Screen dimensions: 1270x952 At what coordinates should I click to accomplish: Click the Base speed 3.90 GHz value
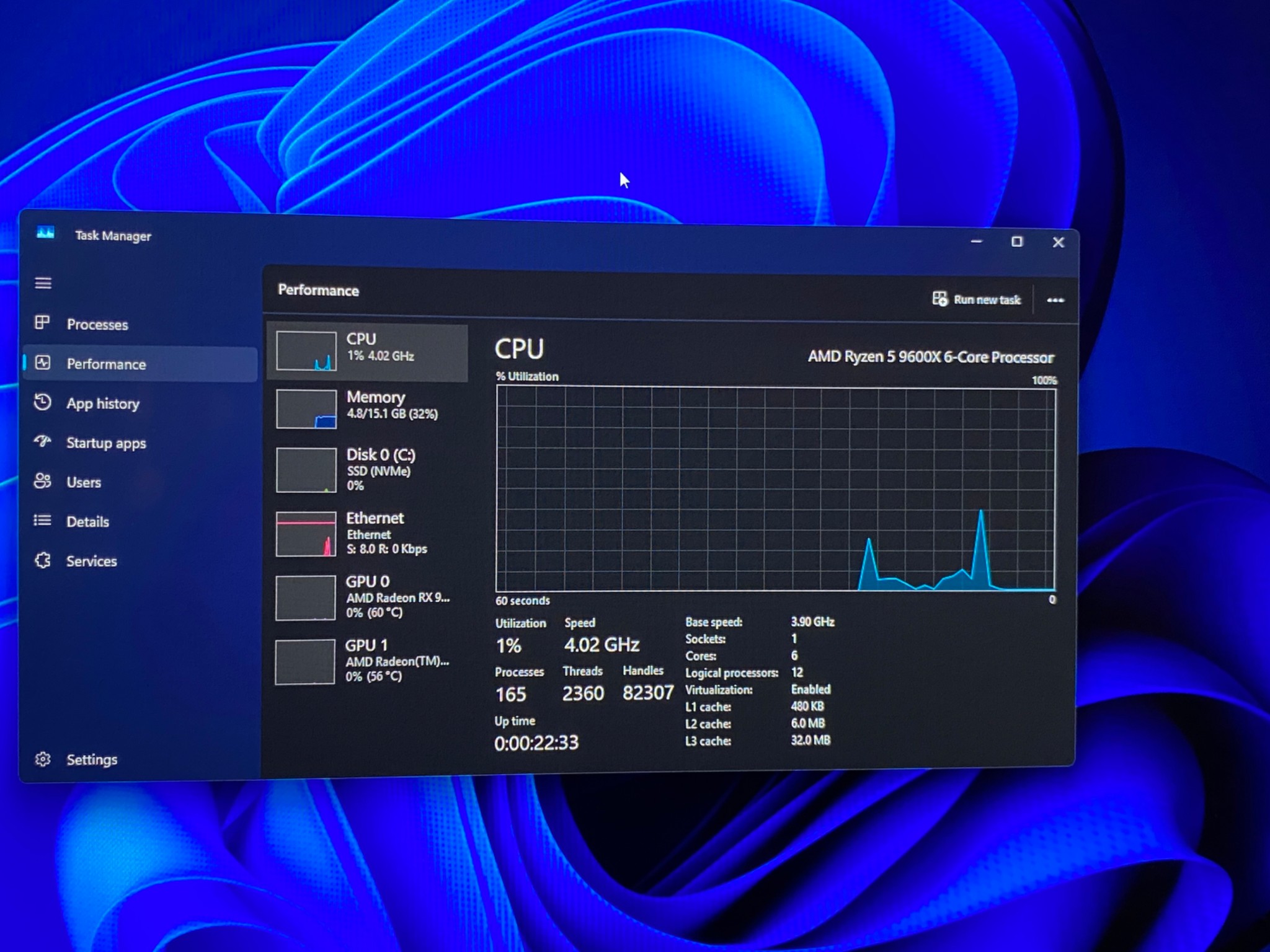(812, 622)
